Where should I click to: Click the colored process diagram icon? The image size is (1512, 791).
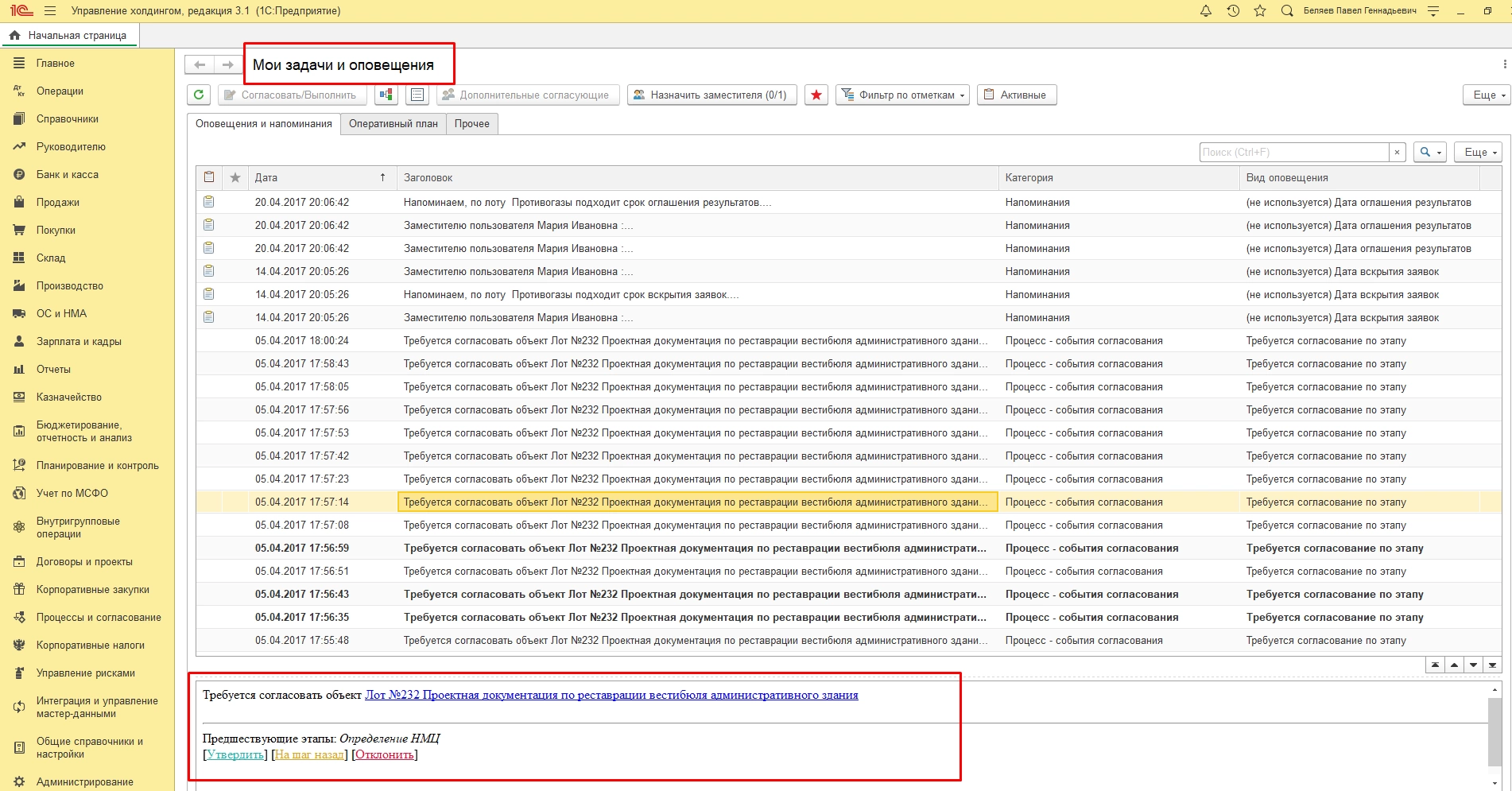(x=386, y=95)
